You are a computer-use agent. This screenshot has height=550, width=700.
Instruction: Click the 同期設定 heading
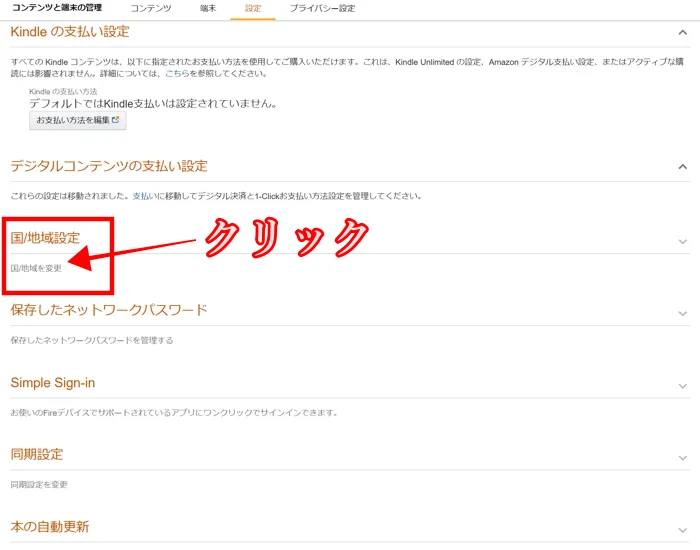[x=37, y=454]
